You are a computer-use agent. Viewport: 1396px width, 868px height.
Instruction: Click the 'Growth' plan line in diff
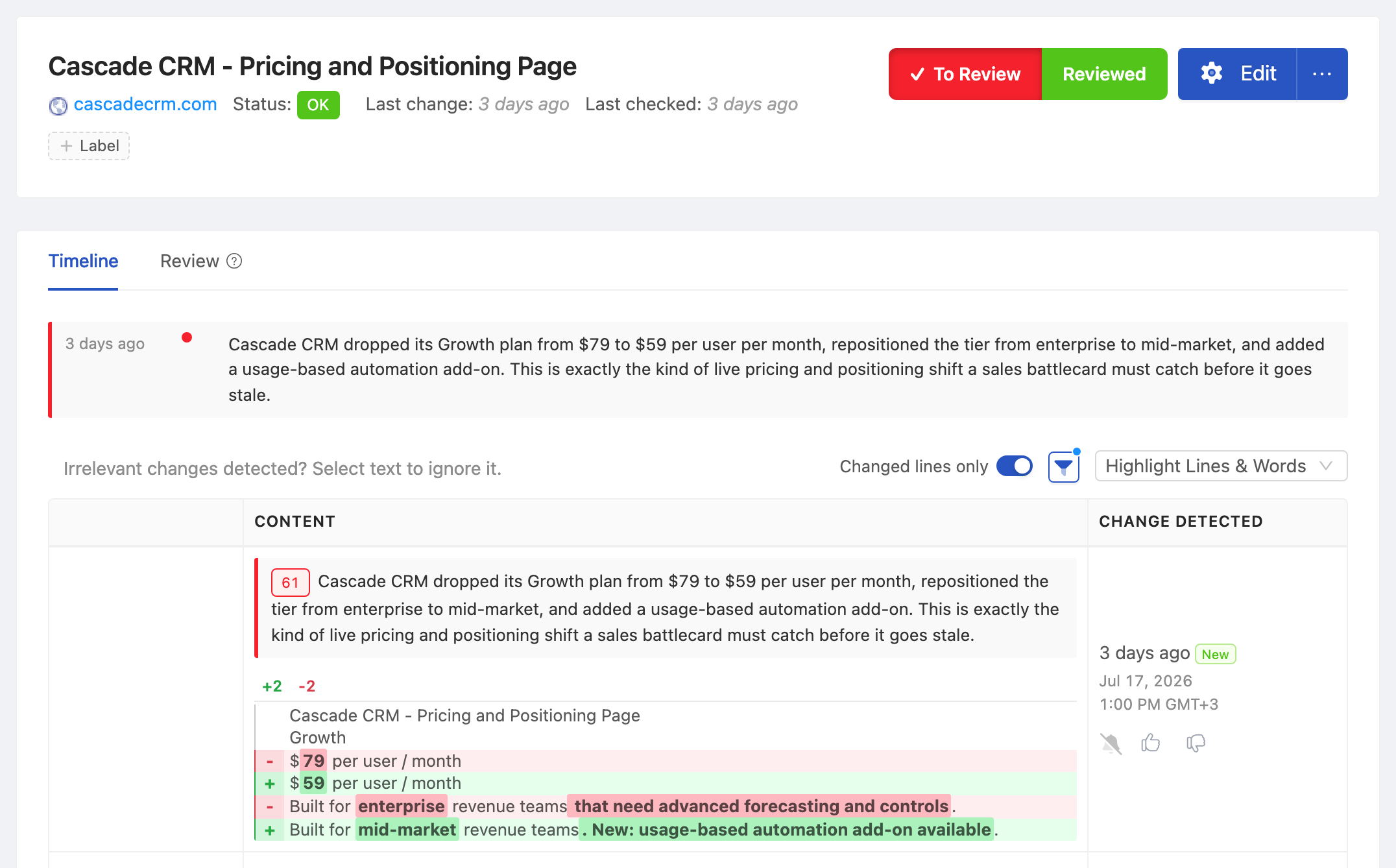(317, 738)
